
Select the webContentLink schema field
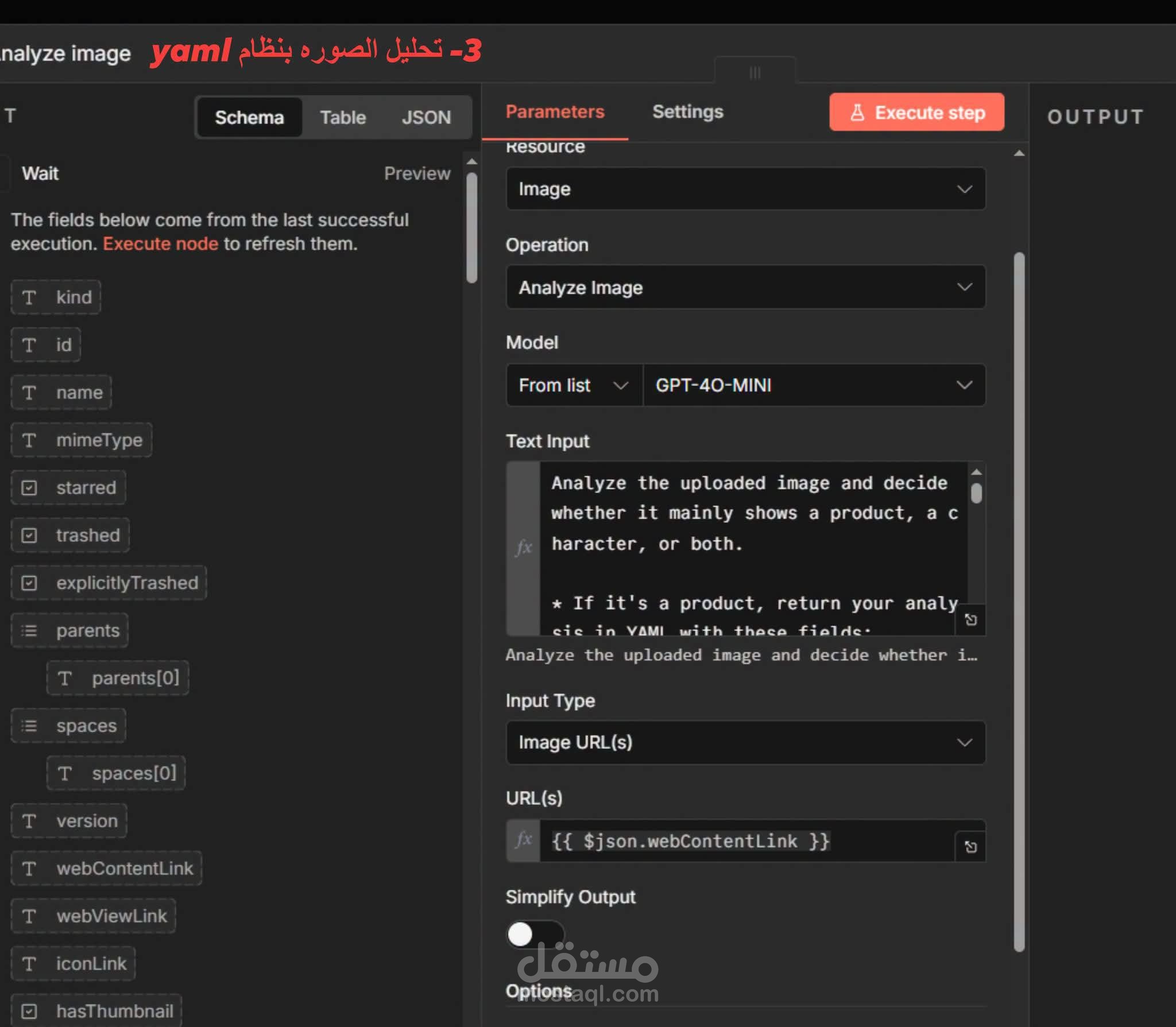pos(107,869)
